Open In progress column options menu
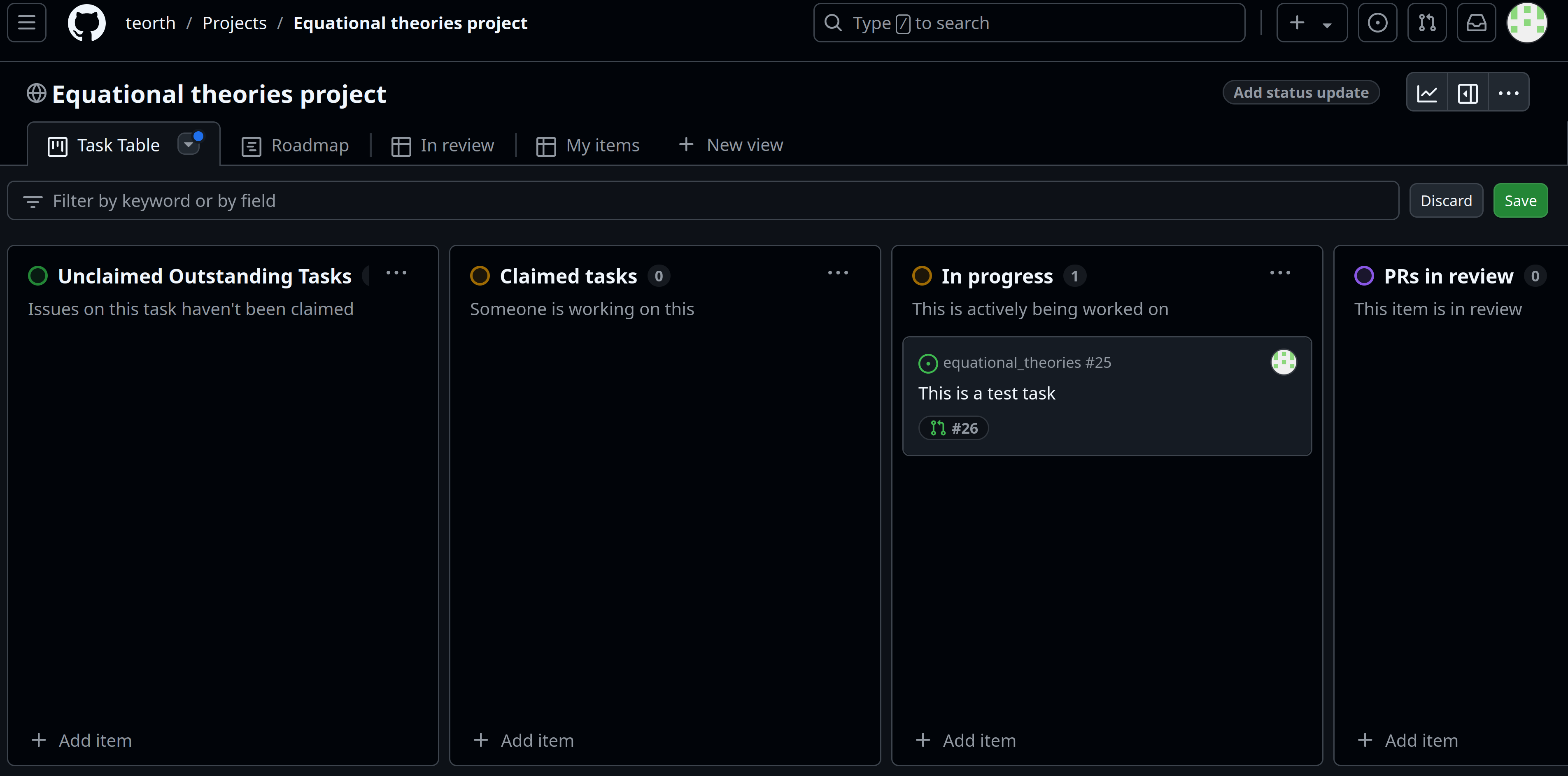The image size is (1568, 776). pyautogui.click(x=1280, y=273)
